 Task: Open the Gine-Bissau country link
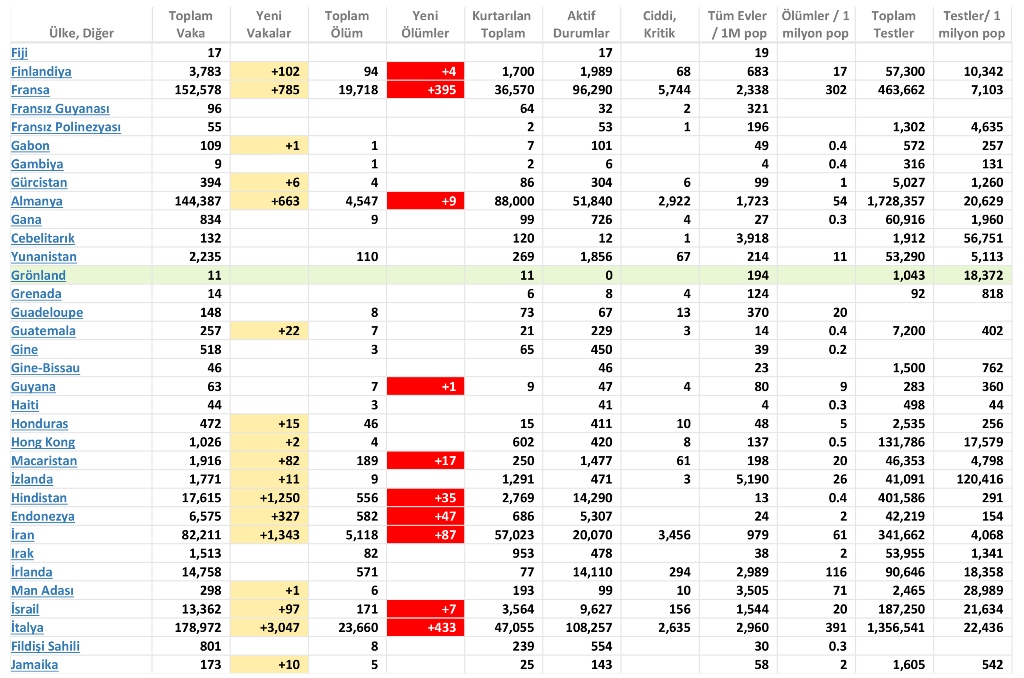coord(45,368)
